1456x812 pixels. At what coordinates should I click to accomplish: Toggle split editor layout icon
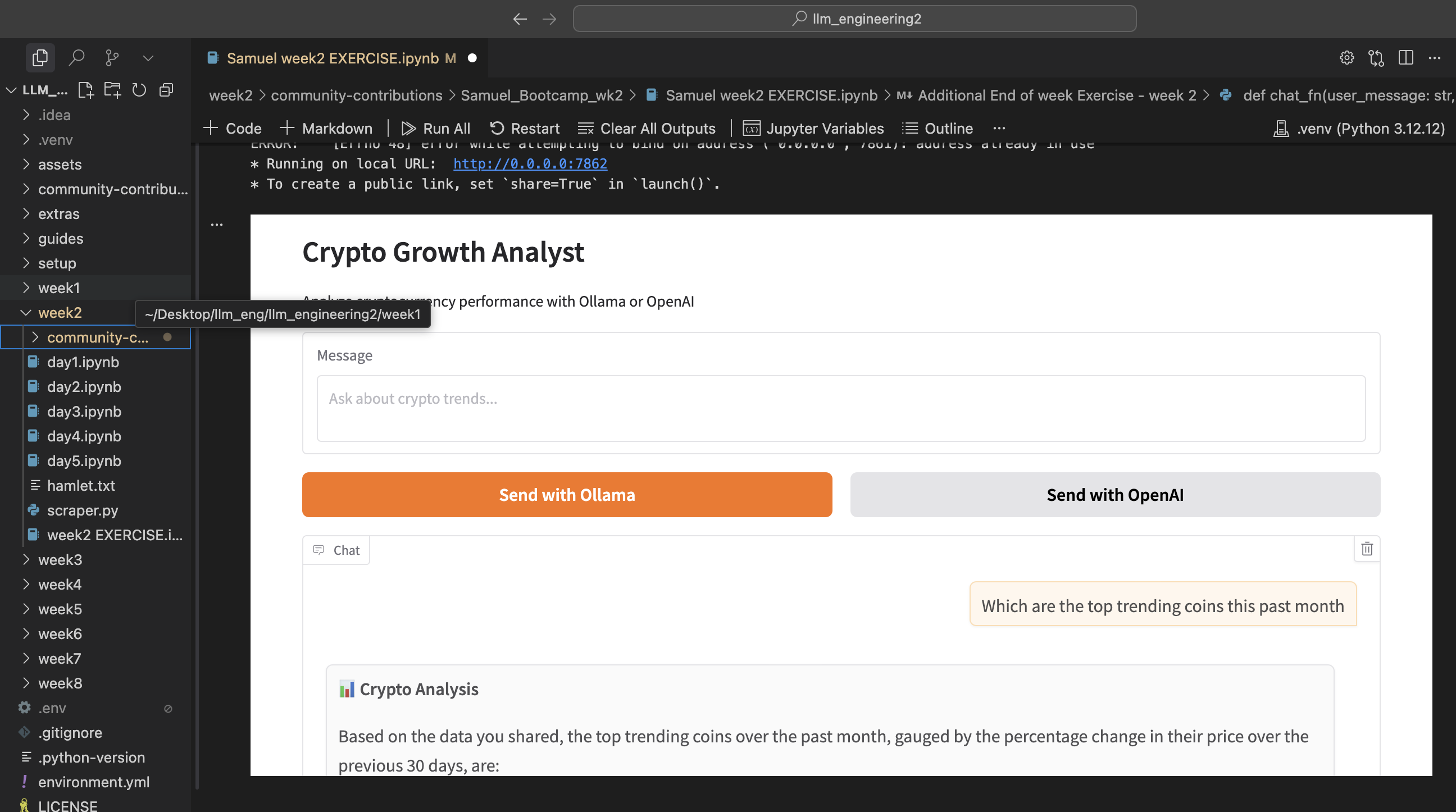coord(1405,58)
